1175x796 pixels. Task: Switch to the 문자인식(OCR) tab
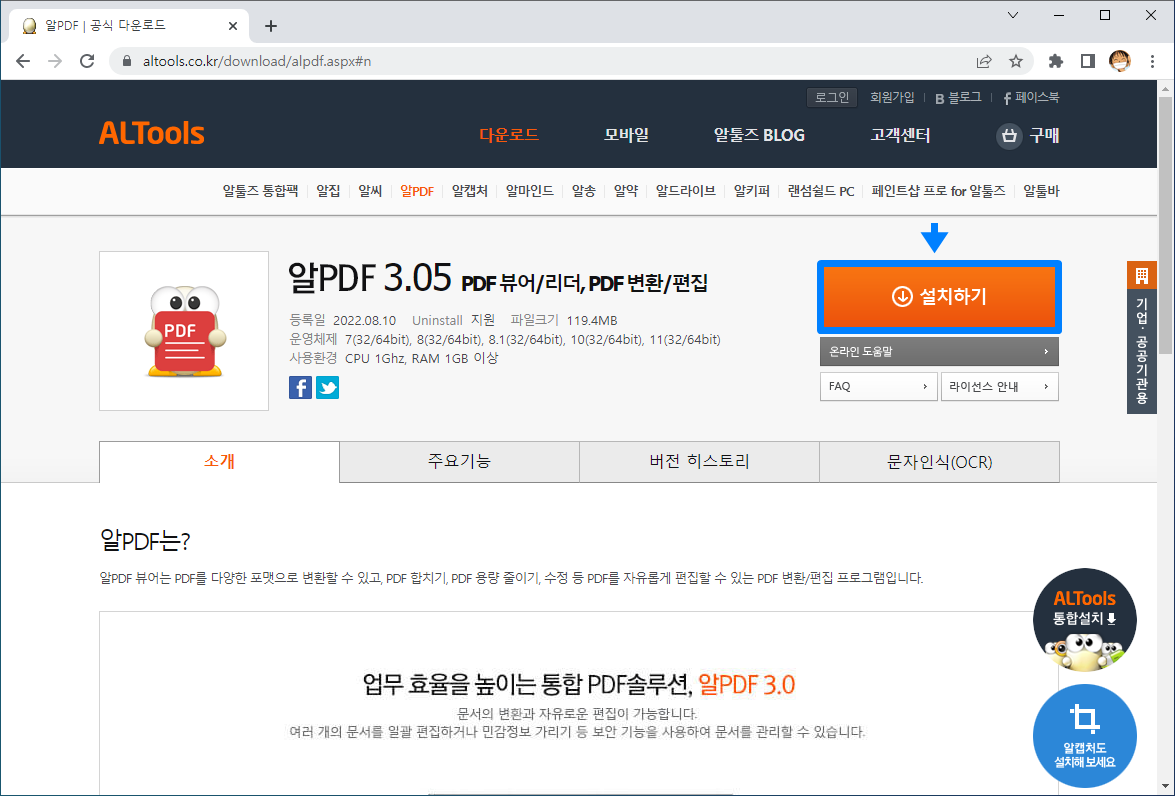[x=940, y=462]
